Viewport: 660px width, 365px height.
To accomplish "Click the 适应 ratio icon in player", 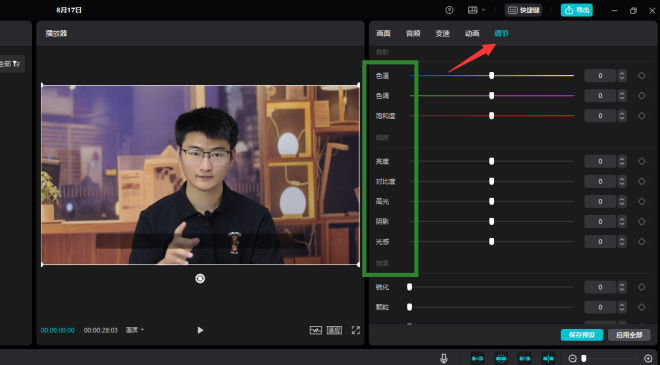I will pyautogui.click(x=335, y=330).
